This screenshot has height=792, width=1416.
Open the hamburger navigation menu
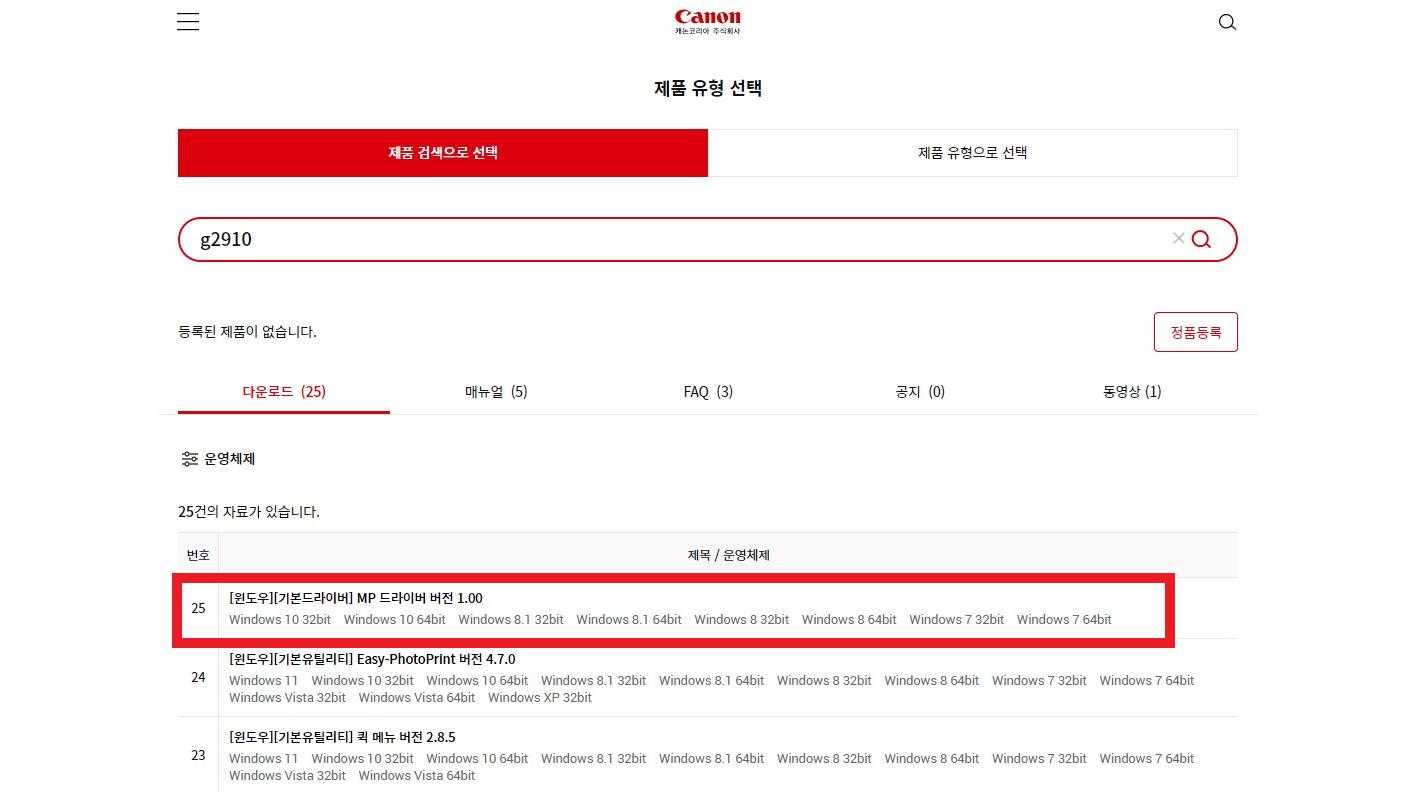click(x=187, y=21)
